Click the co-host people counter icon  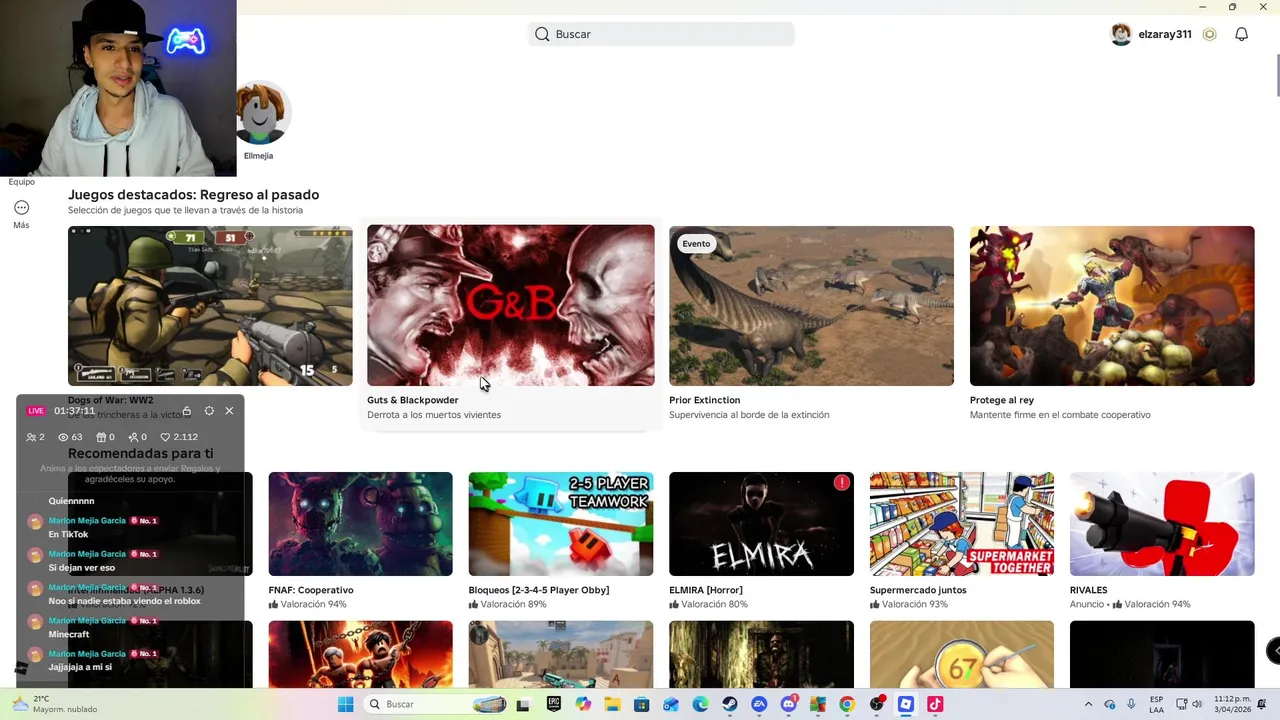click(31, 437)
